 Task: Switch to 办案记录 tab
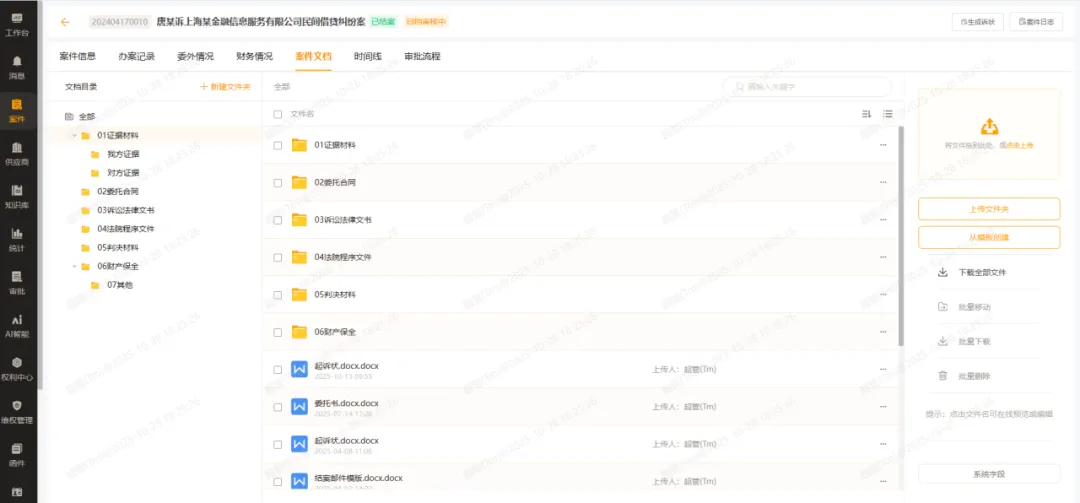pos(136,57)
